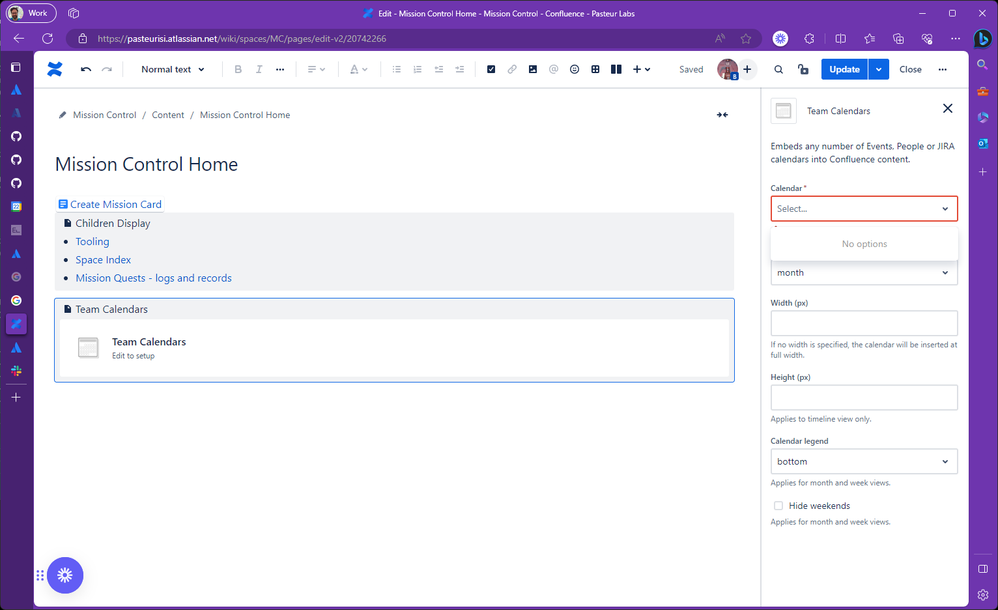Toggle bold formatting

[238, 69]
